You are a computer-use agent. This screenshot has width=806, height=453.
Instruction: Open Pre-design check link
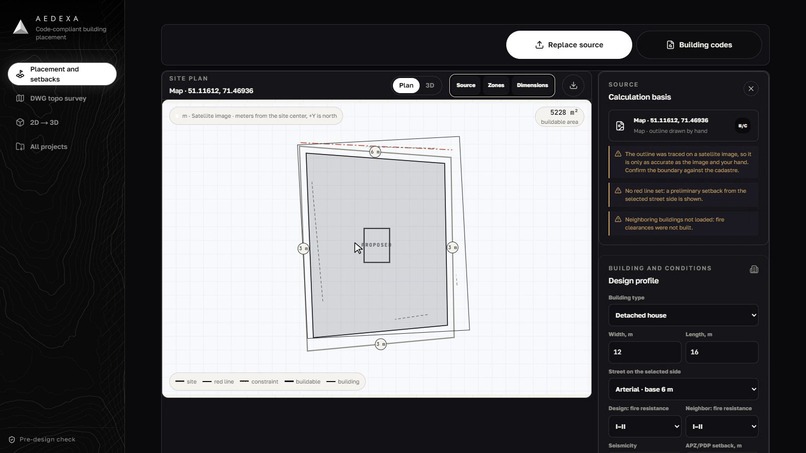tap(42, 440)
